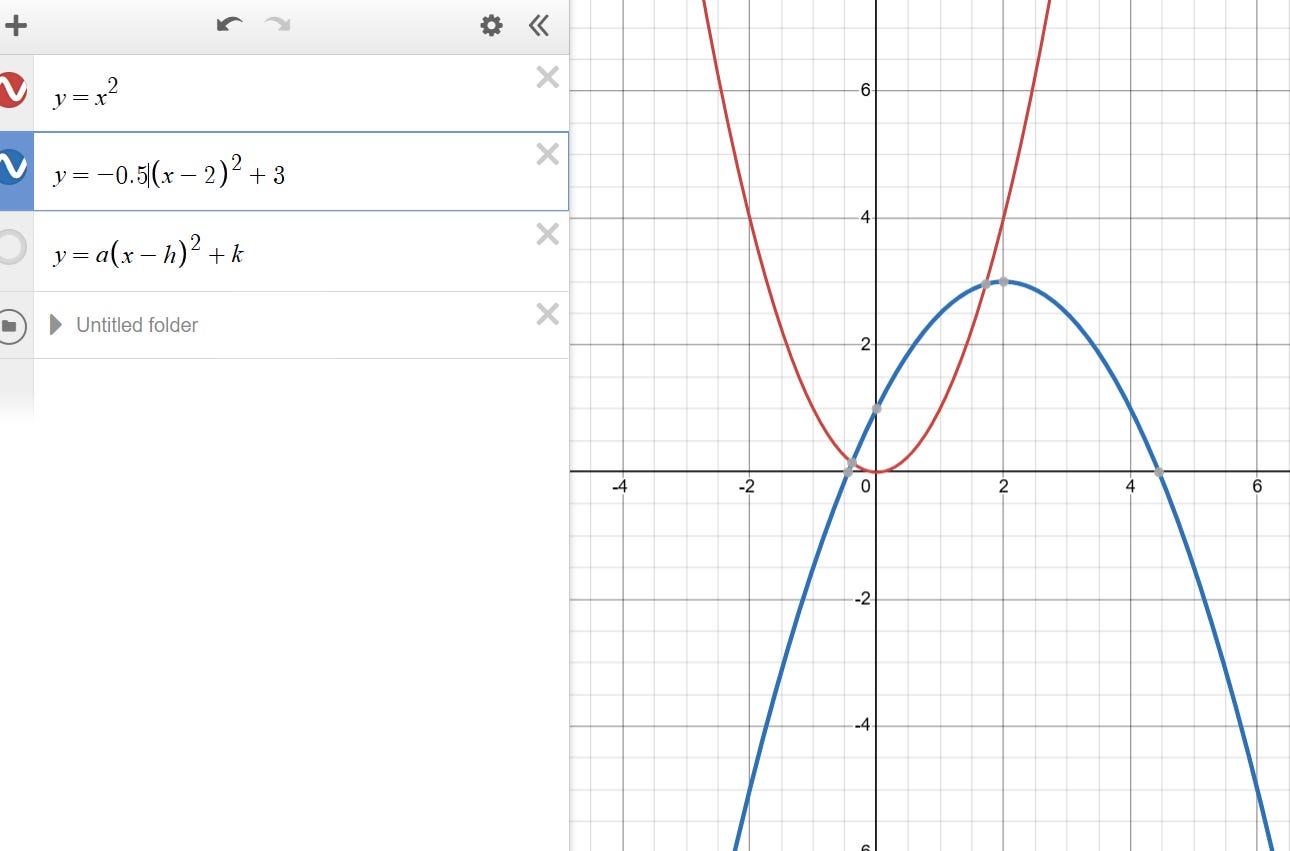Click the blue parabola's y-intercept point

tap(876, 408)
